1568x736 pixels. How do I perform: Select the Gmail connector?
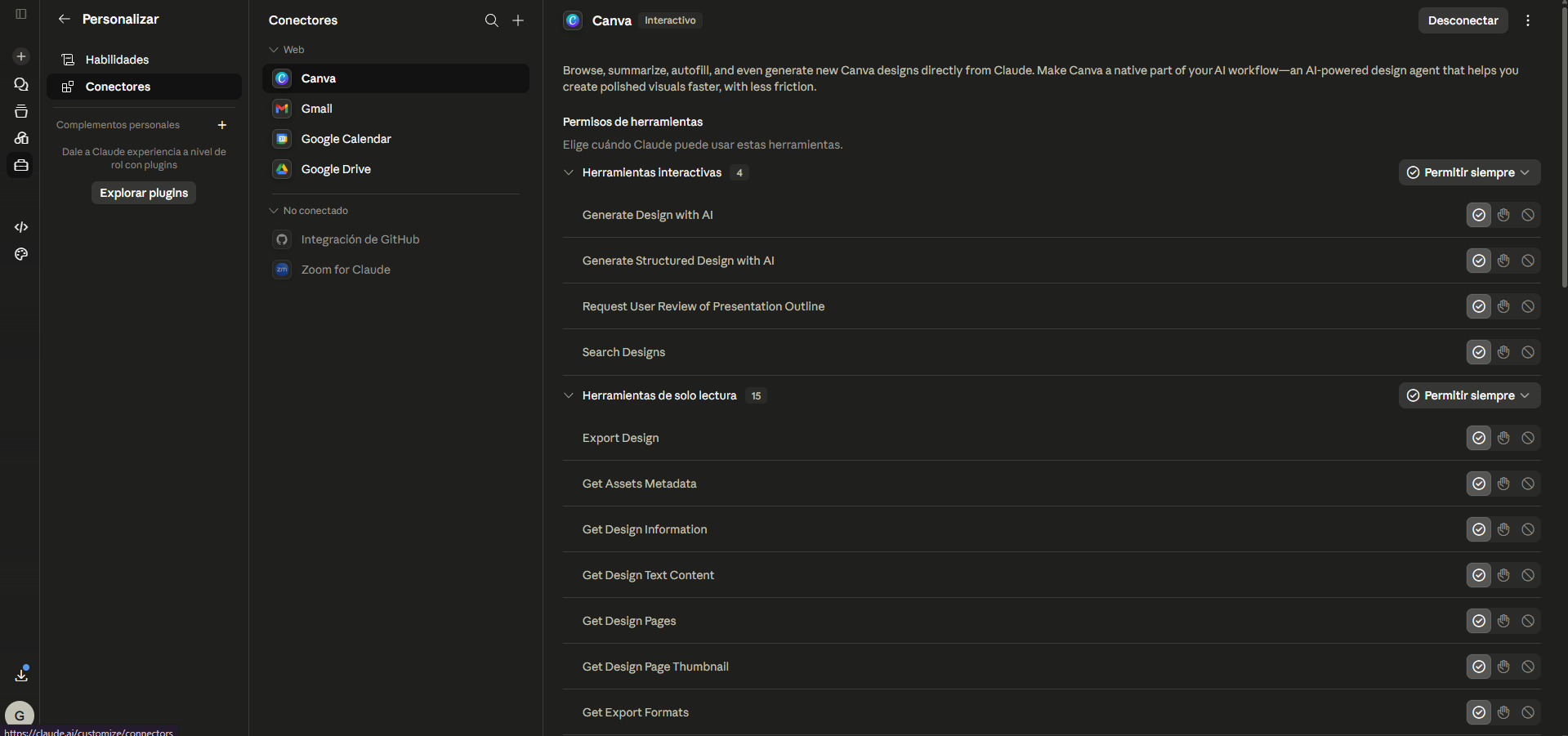395,109
